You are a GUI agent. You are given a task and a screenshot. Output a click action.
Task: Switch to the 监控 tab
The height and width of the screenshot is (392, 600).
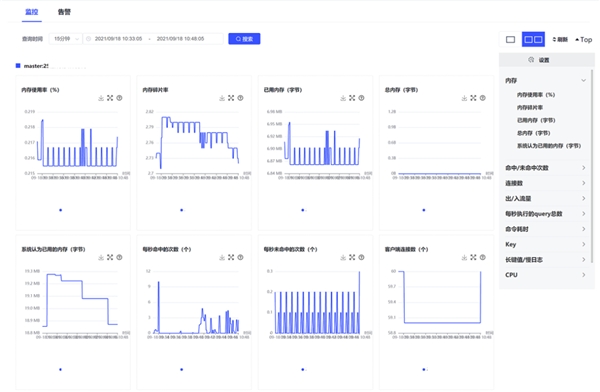(x=32, y=12)
